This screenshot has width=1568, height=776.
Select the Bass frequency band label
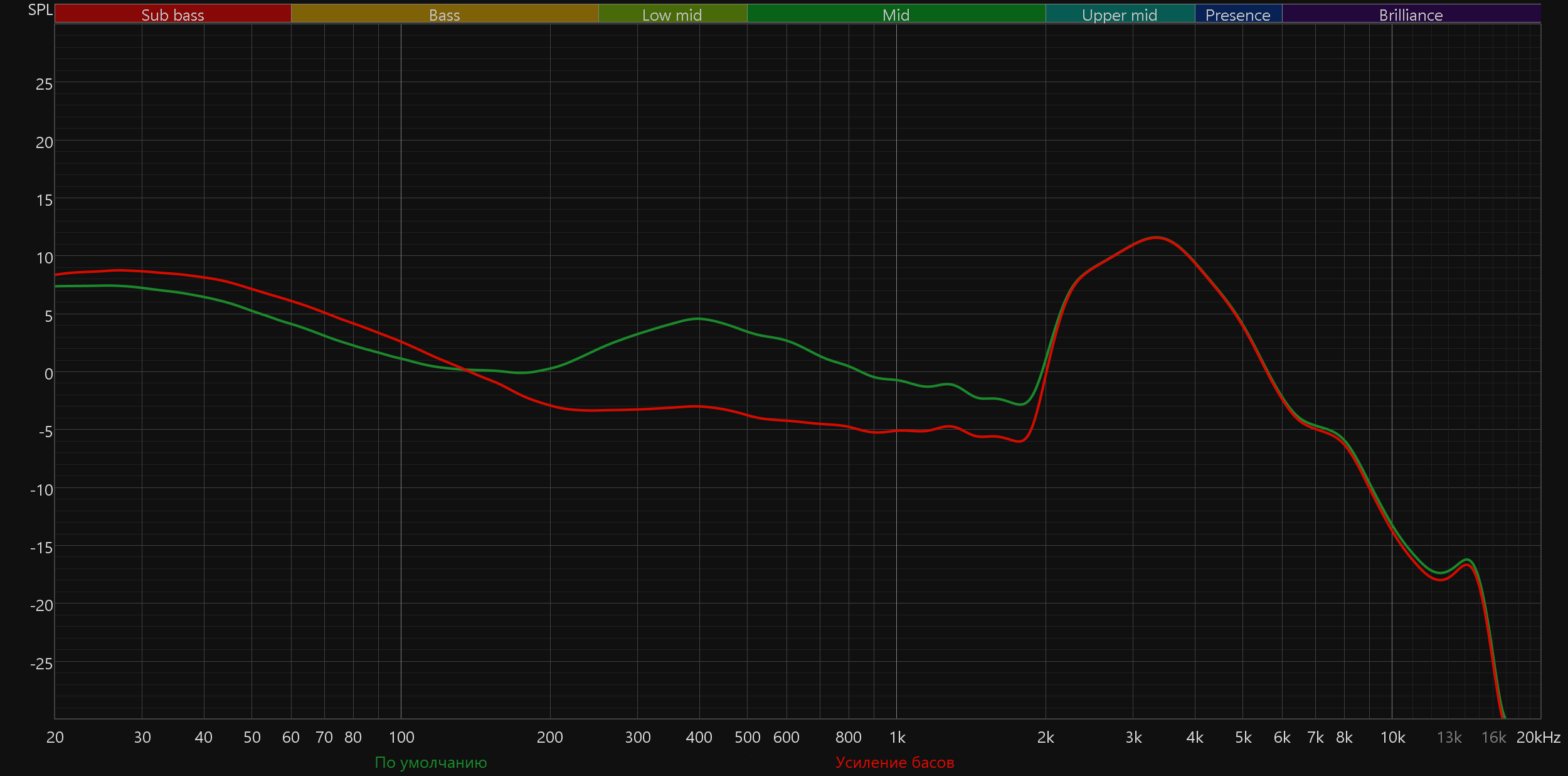coord(444,14)
